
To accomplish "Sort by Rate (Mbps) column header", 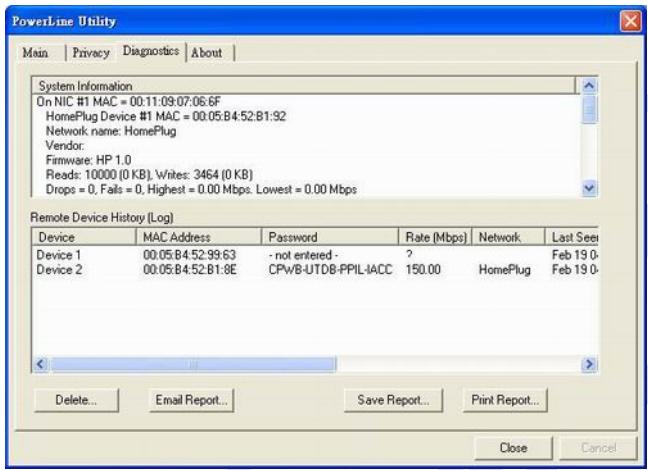I will [x=436, y=237].
